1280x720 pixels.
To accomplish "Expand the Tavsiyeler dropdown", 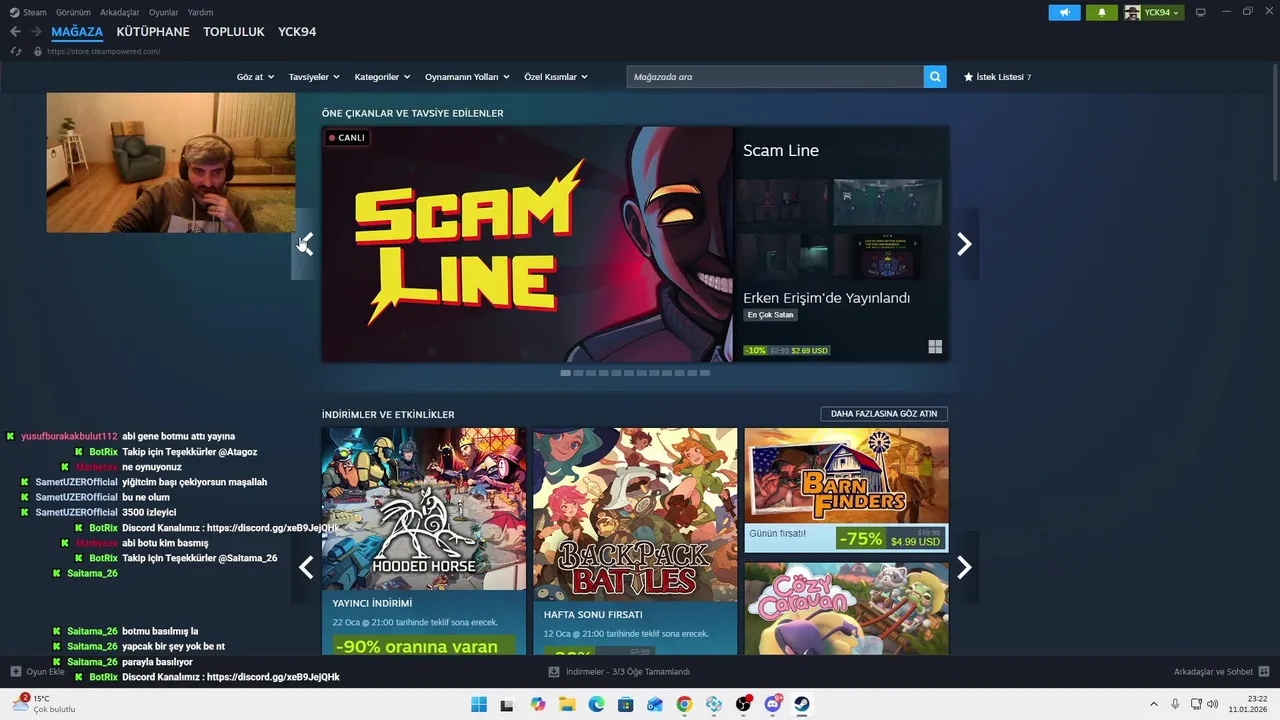I will click(x=314, y=77).
